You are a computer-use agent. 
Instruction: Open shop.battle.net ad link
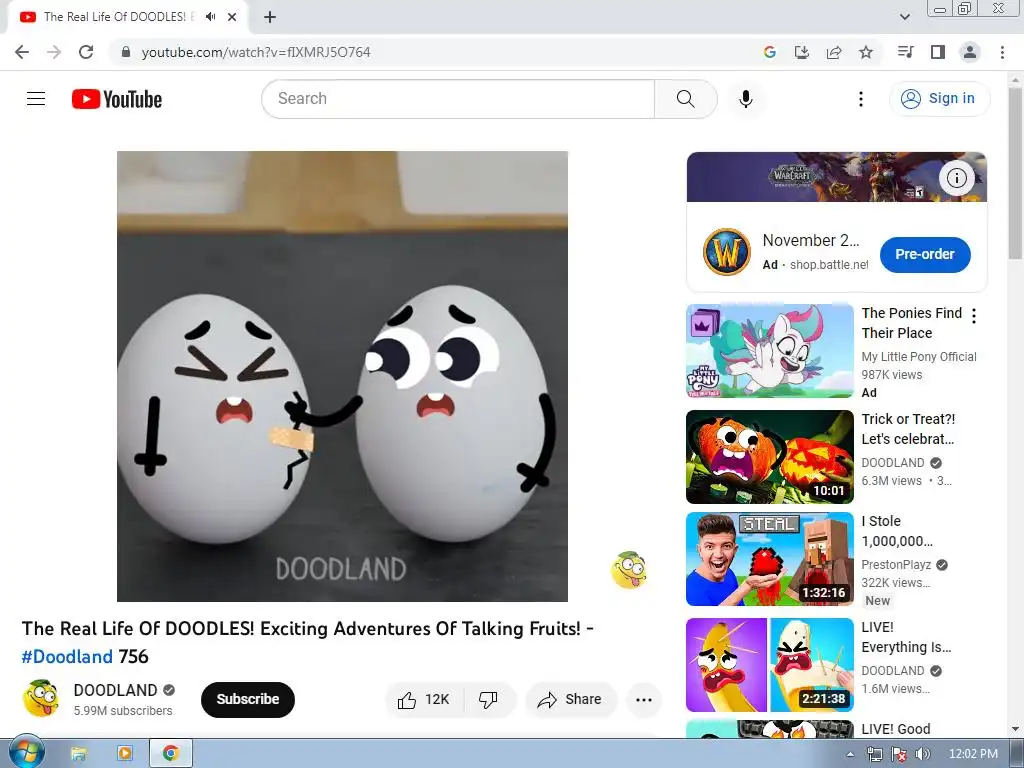829,264
